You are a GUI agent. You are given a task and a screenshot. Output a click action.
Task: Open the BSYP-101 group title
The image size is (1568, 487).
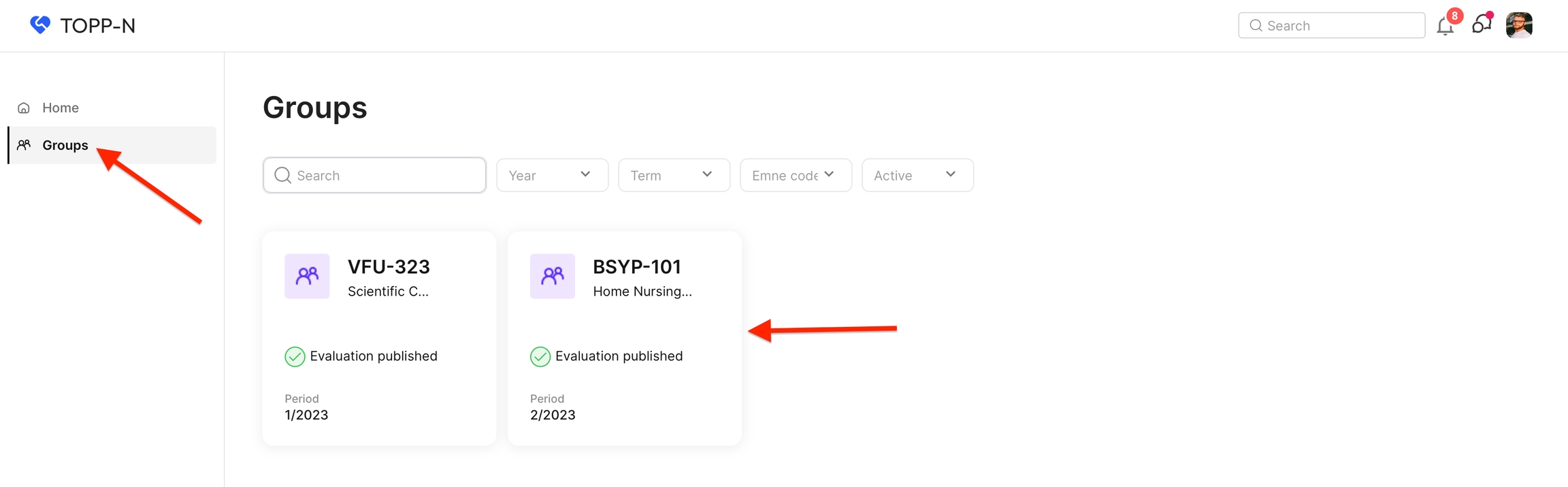click(636, 266)
